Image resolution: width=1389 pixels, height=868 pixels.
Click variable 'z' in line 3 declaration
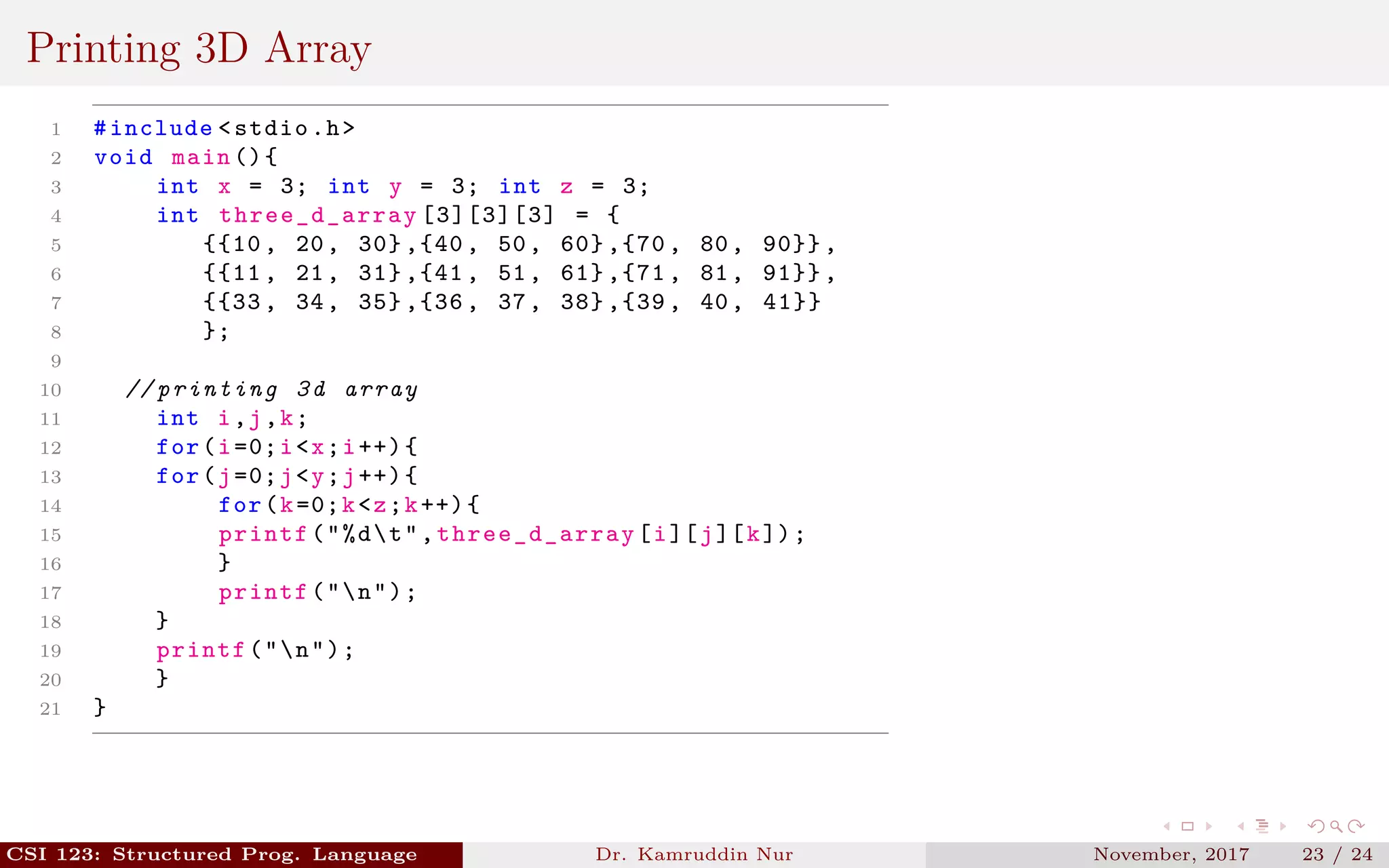[566, 186]
